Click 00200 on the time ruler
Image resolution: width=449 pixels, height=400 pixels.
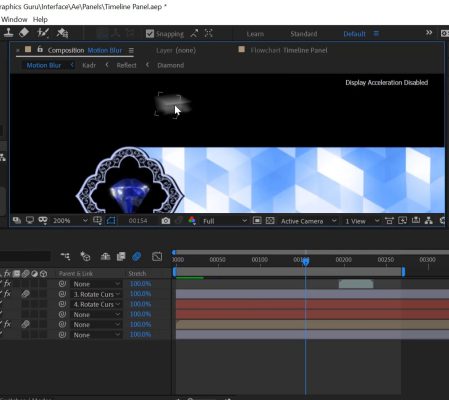tap(344, 259)
